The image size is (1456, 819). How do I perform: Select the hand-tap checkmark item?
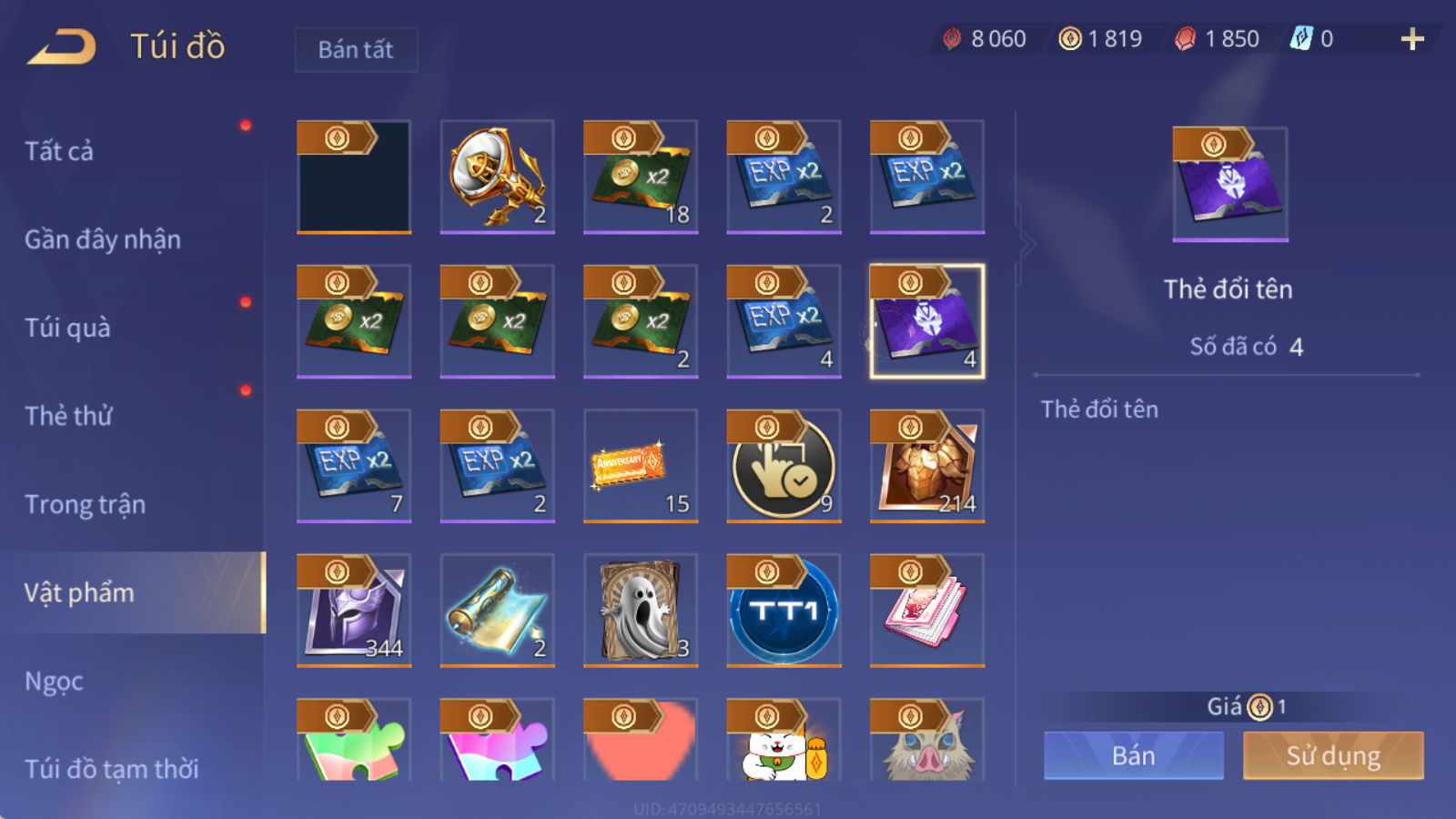pyautogui.click(x=784, y=466)
